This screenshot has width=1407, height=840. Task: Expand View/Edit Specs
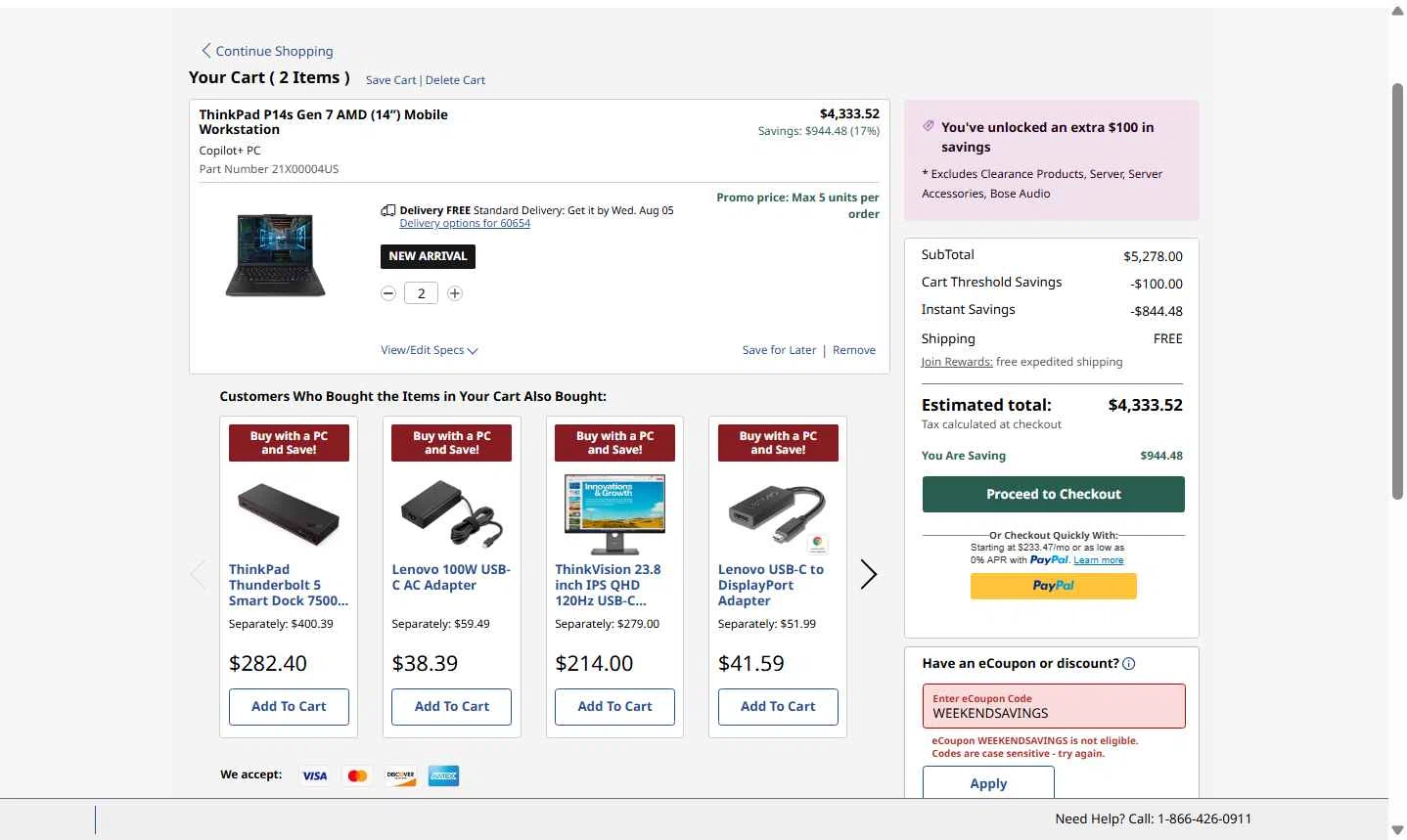[x=430, y=350]
